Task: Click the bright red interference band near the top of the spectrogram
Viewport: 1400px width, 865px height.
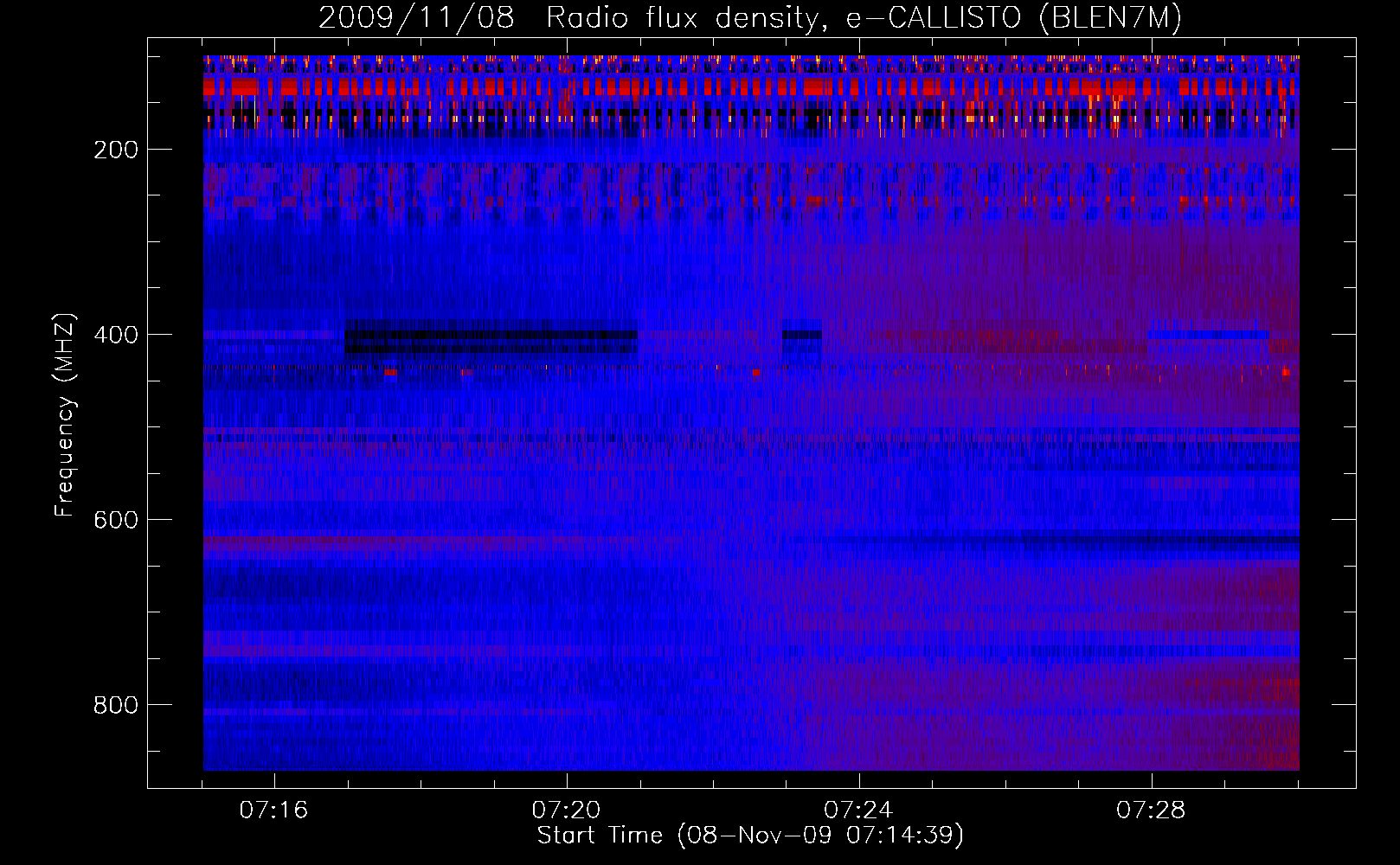Action: click(751, 86)
